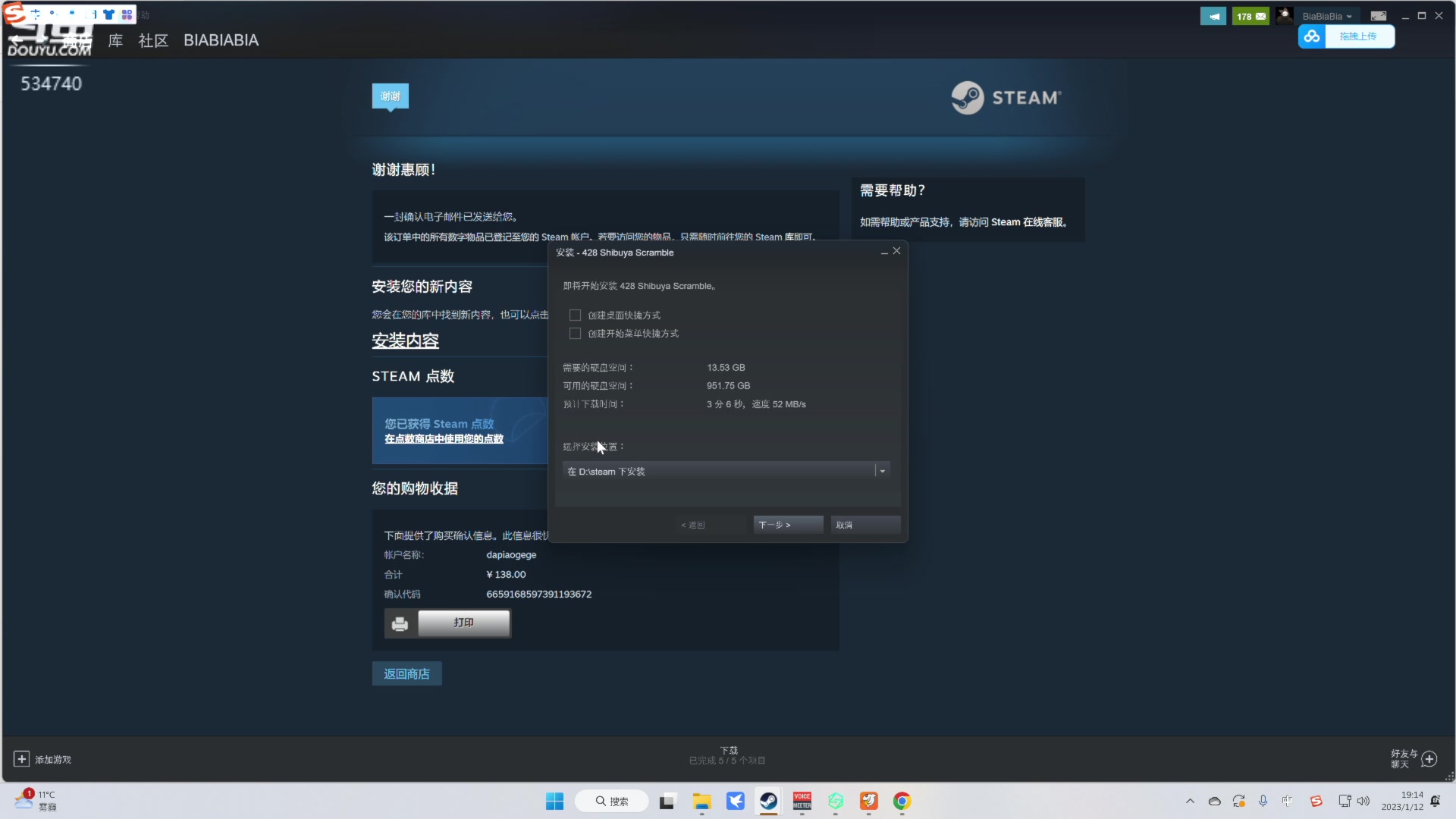Image resolution: width=1456 pixels, height=819 pixels.
Task: Open the 社区 community tab
Action: click(153, 40)
